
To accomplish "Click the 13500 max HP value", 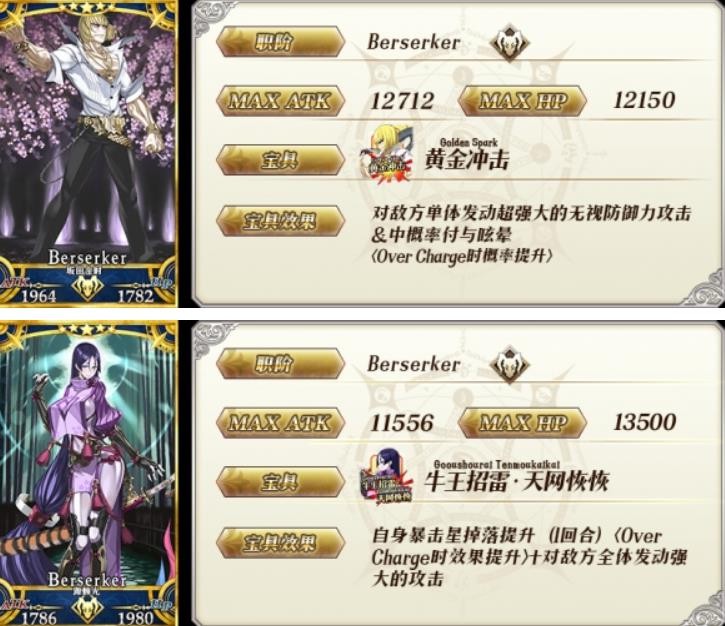I will 645,422.
